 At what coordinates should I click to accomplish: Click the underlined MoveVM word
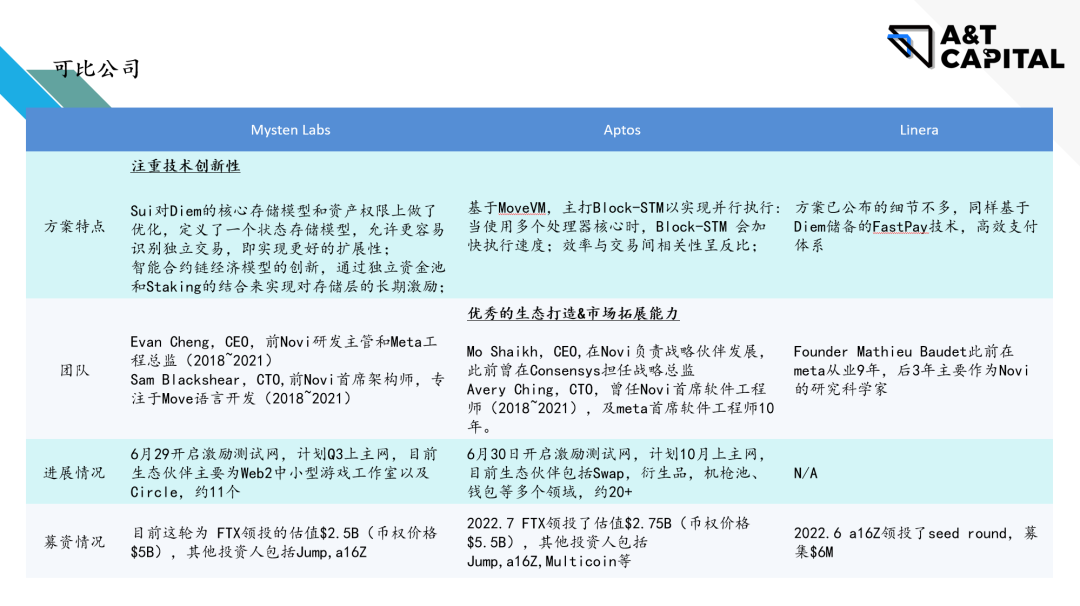tap(522, 208)
